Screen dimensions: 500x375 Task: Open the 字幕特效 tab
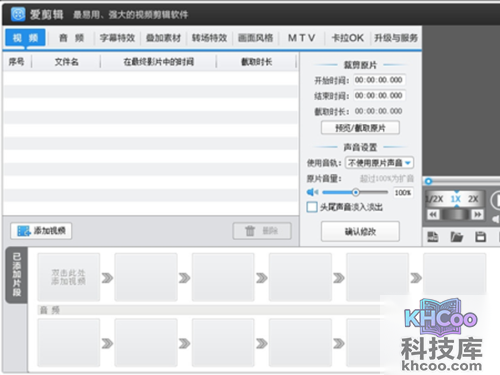pos(117,38)
